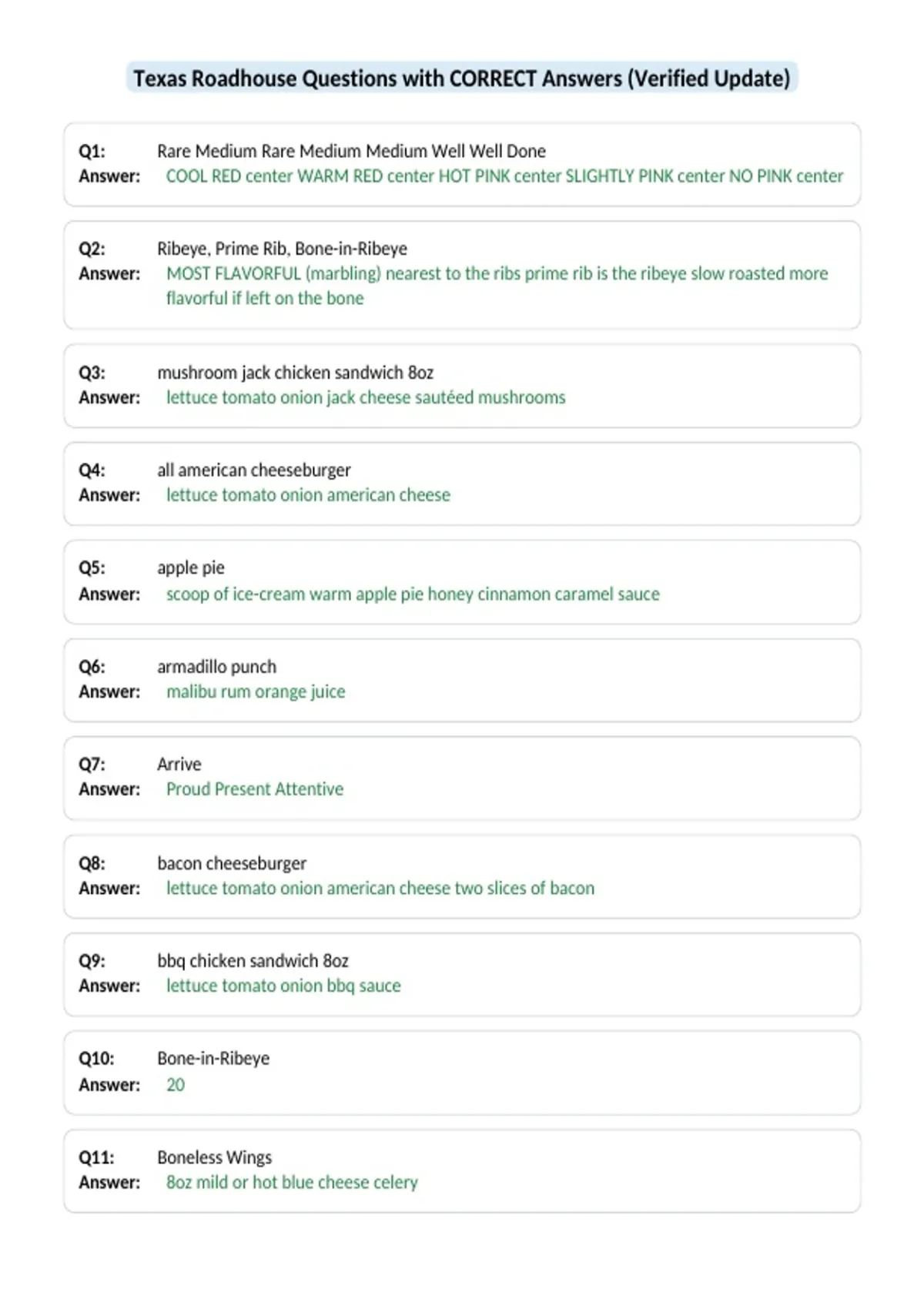Select the mushroom jack chicken sandwich question
This screenshot has width=924, height=1309.
pyautogui.click(x=295, y=373)
